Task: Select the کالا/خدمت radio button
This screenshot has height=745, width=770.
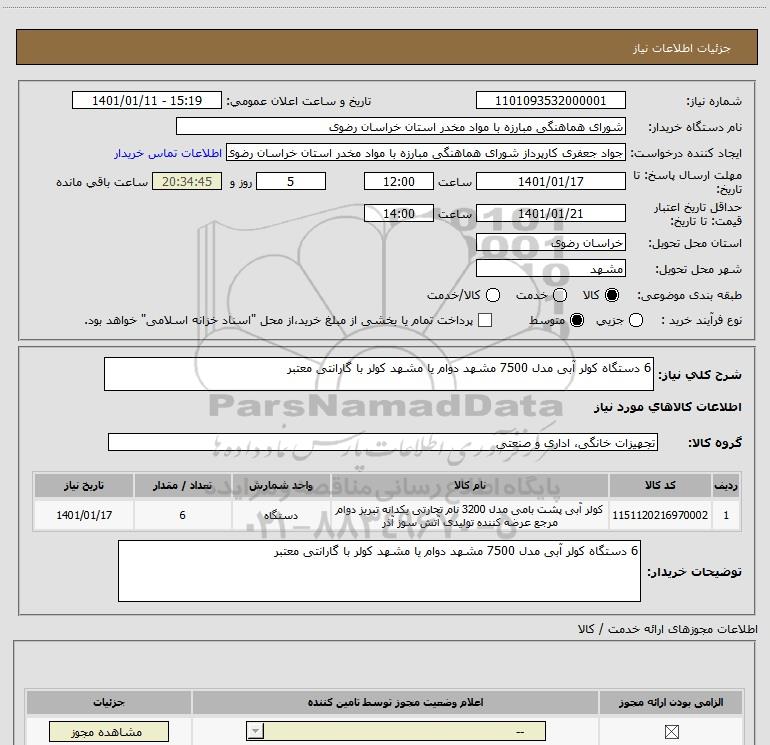Action: tap(493, 295)
